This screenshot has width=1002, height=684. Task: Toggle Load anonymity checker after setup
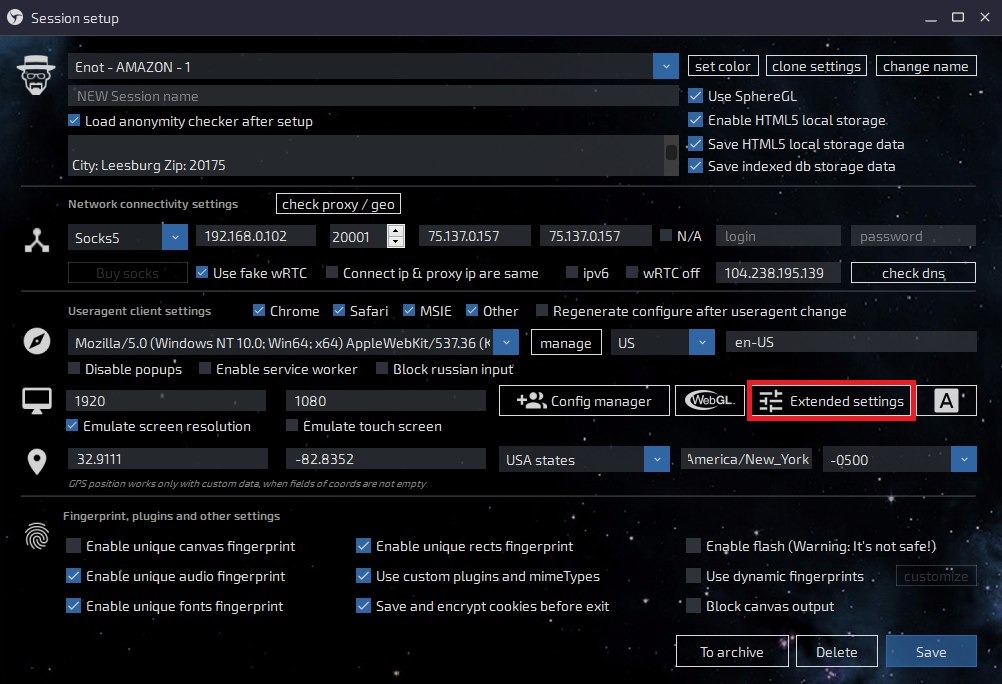click(74, 120)
